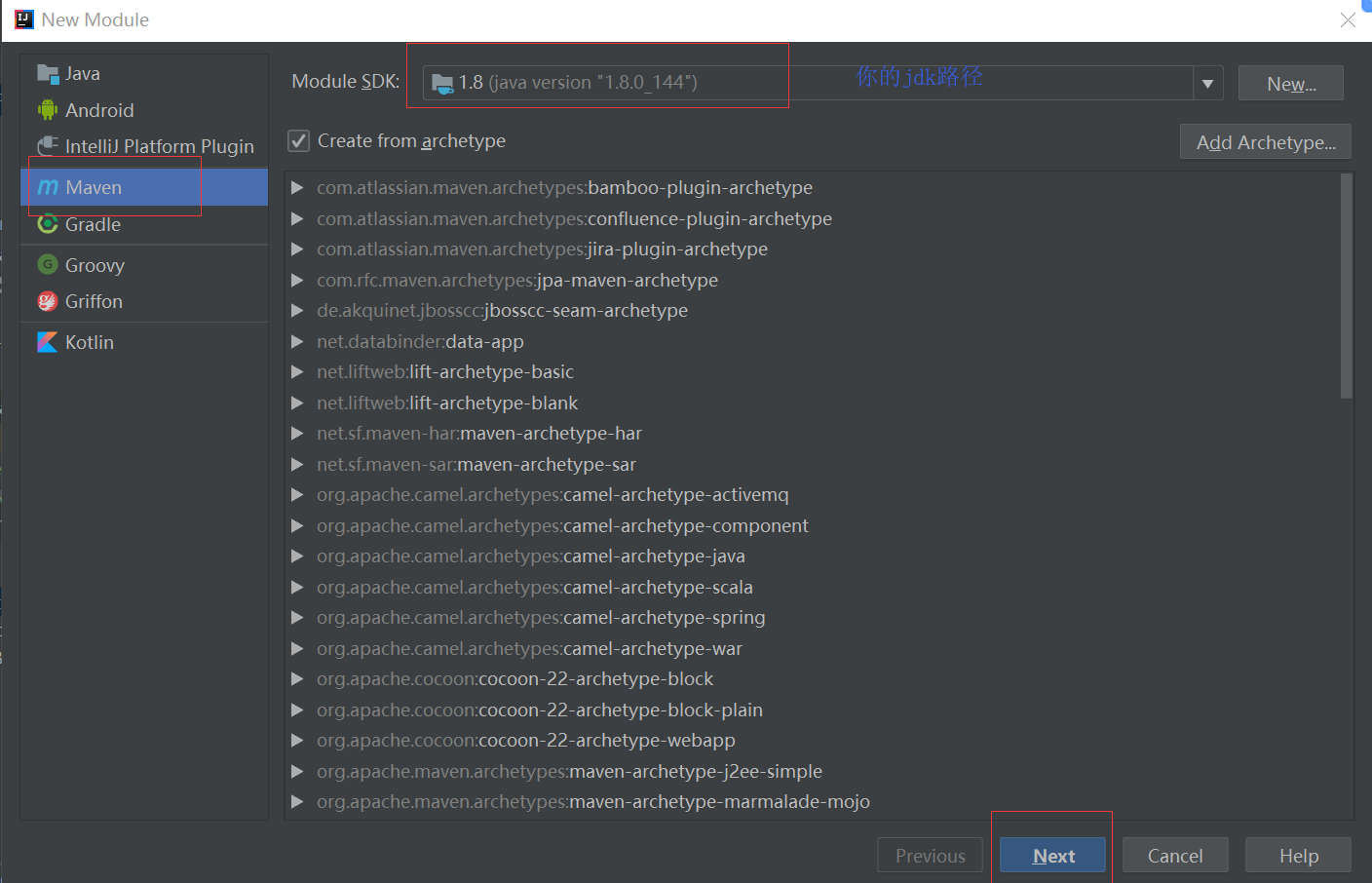Click the Griffon icon
This screenshot has width=1372, height=883.
(x=48, y=301)
